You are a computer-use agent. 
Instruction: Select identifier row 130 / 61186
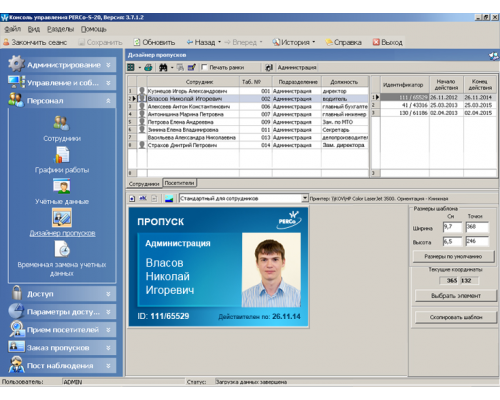[x=434, y=113]
